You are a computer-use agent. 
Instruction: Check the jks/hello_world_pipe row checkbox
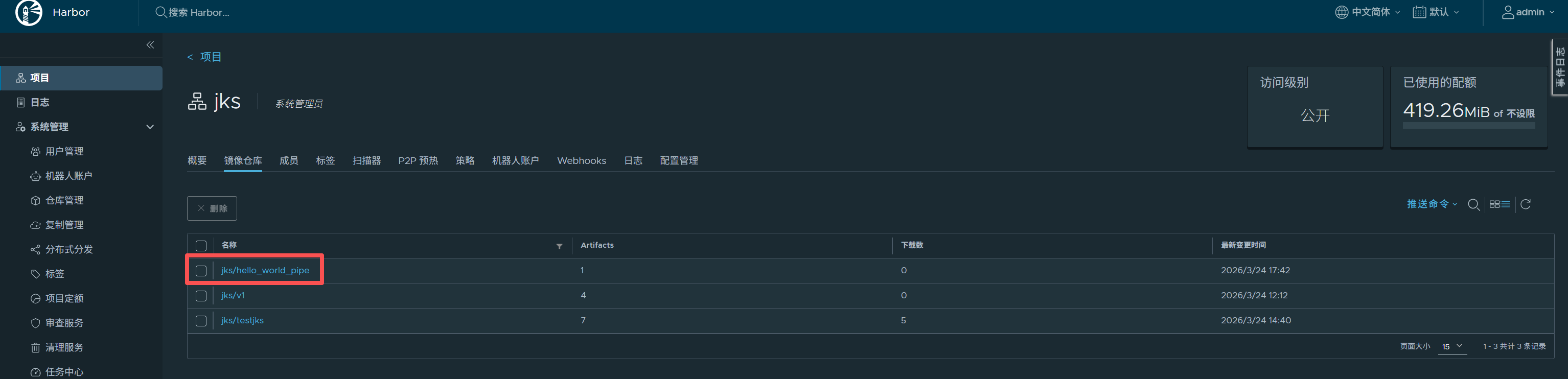click(201, 271)
